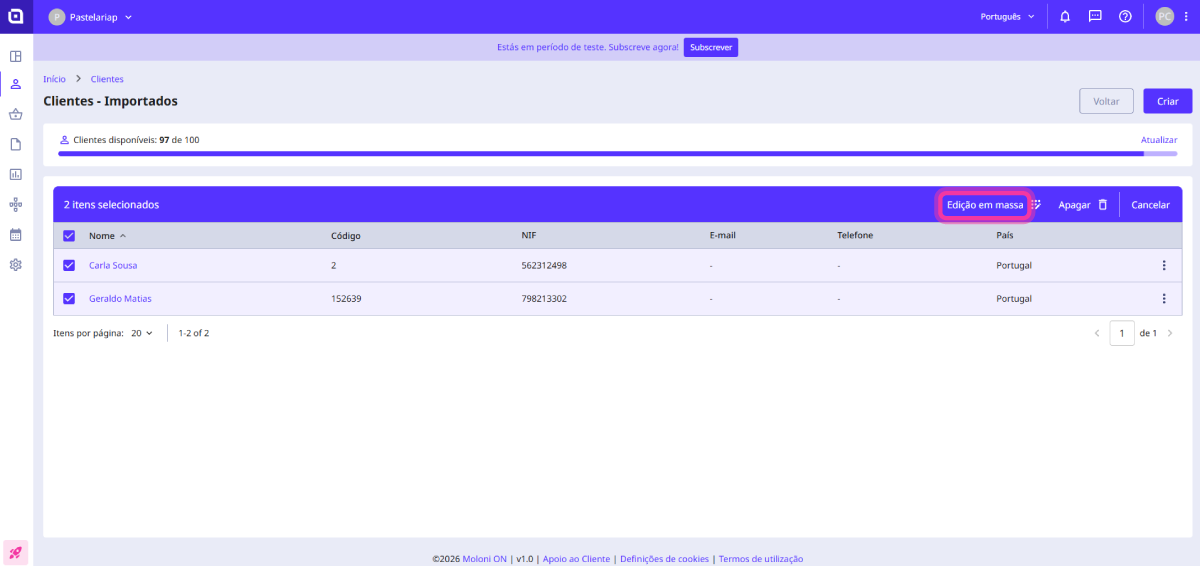
Task: Open the chat messages icon
Action: (x=1095, y=17)
